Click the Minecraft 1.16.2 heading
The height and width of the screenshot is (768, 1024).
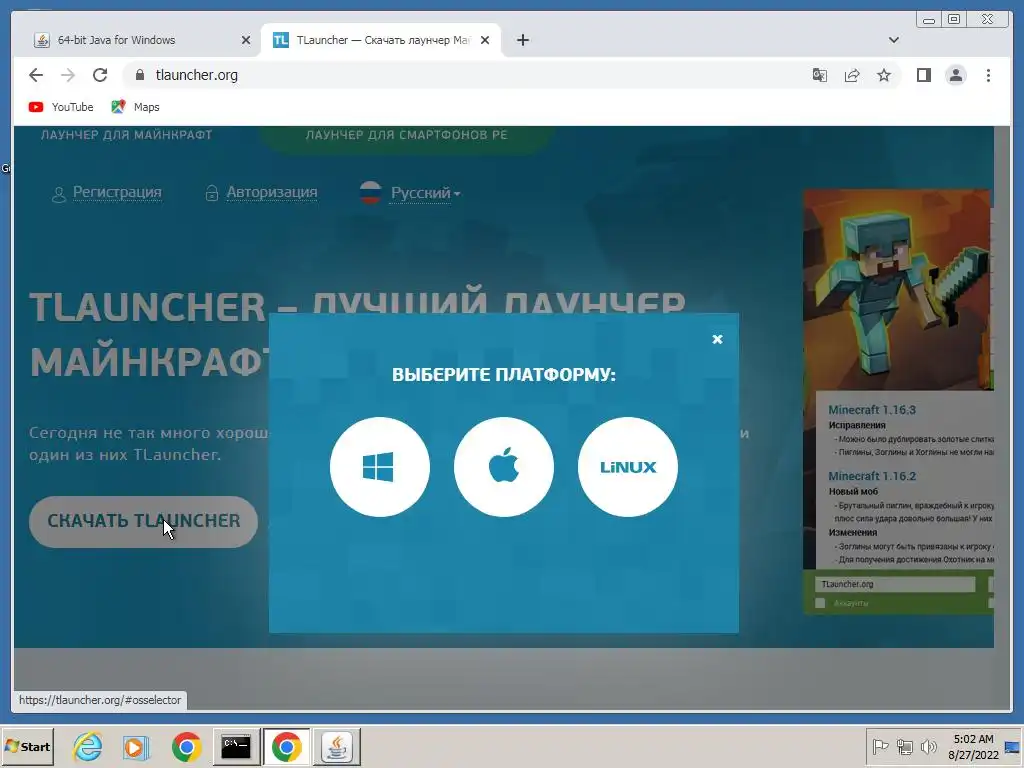point(872,476)
